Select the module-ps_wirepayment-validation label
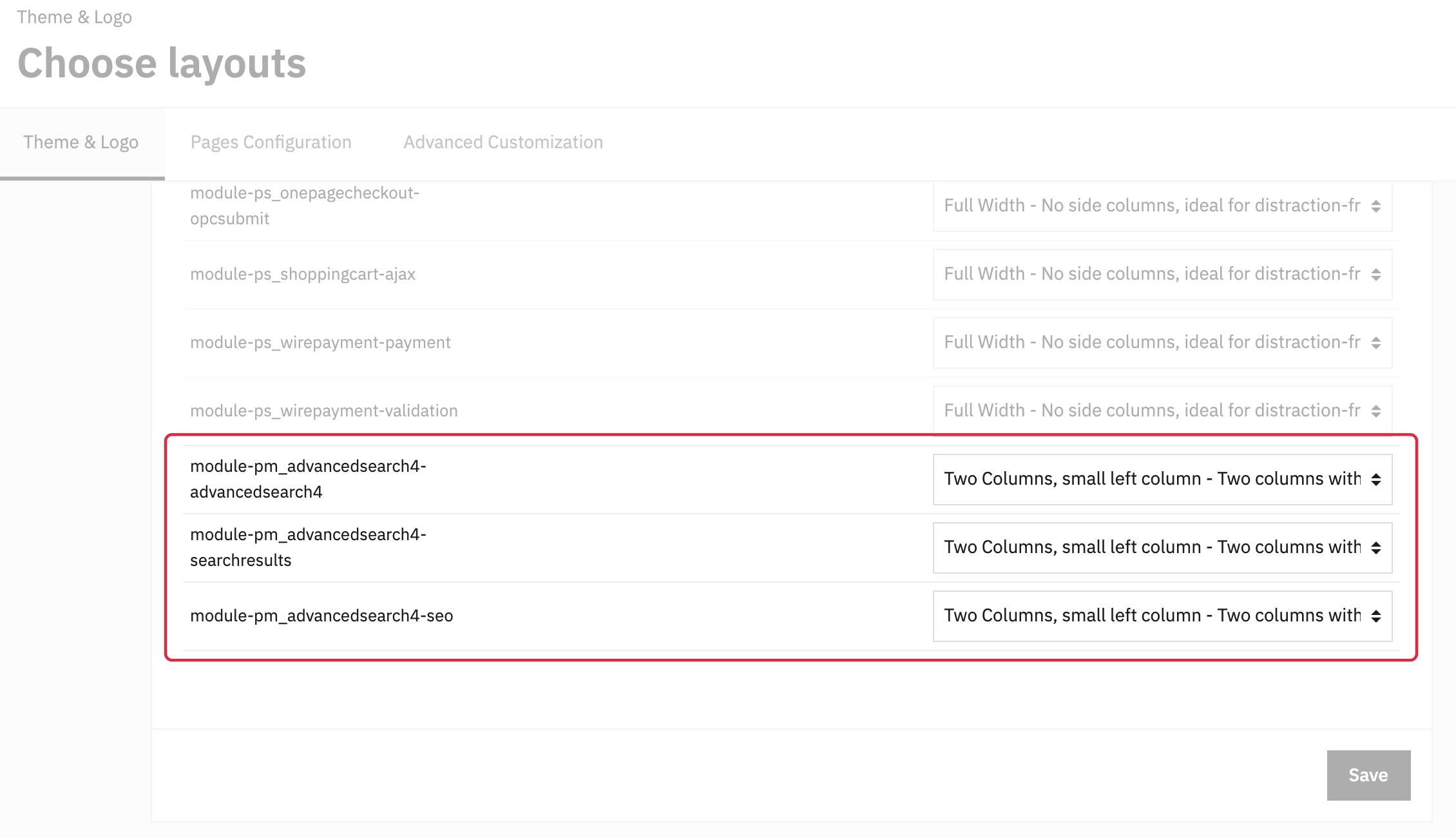This screenshot has height=838, width=1456. [x=323, y=411]
